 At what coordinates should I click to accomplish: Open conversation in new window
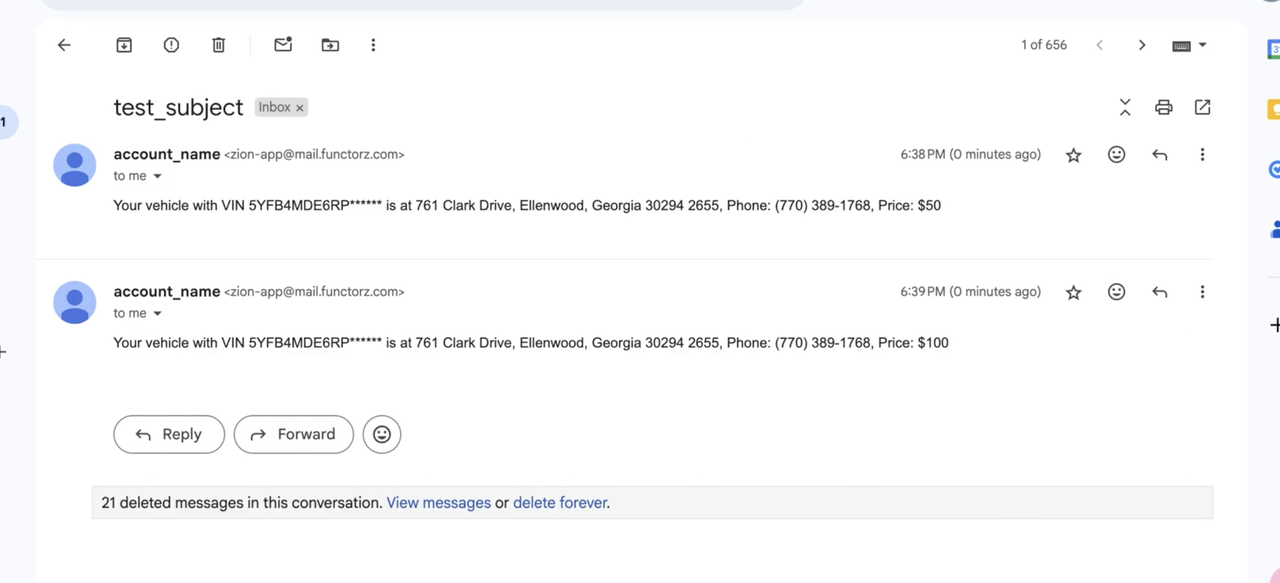(x=1202, y=107)
